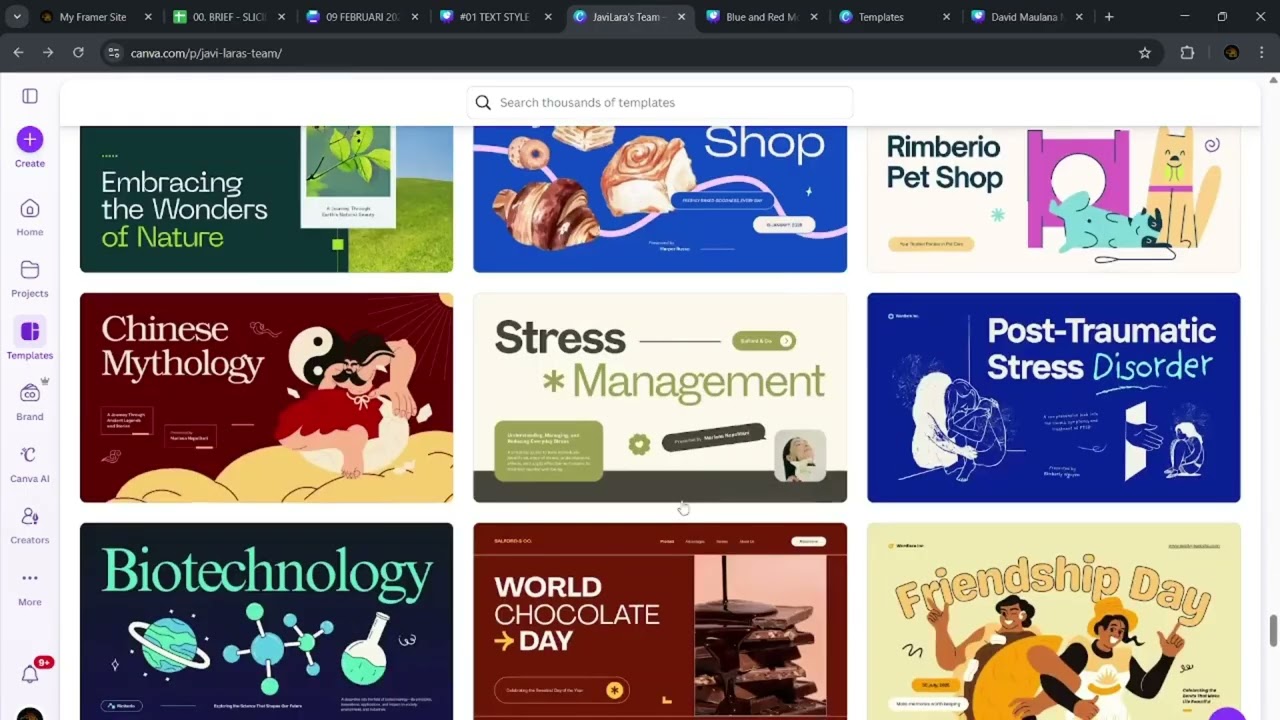Click the address bar URL
1280x720 pixels.
[206, 53]
